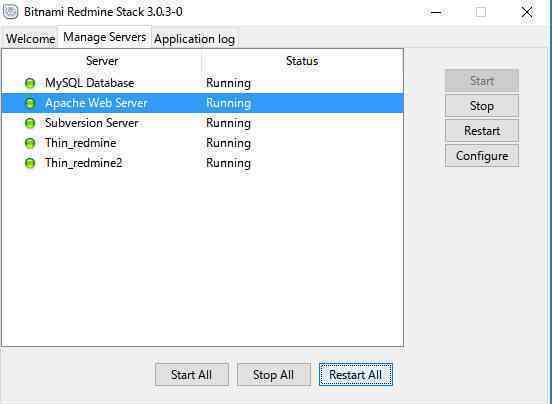Viewport: 552px width, 404px height.
Task: Select the MySQL Database row
Action: (x=202, y=83)
